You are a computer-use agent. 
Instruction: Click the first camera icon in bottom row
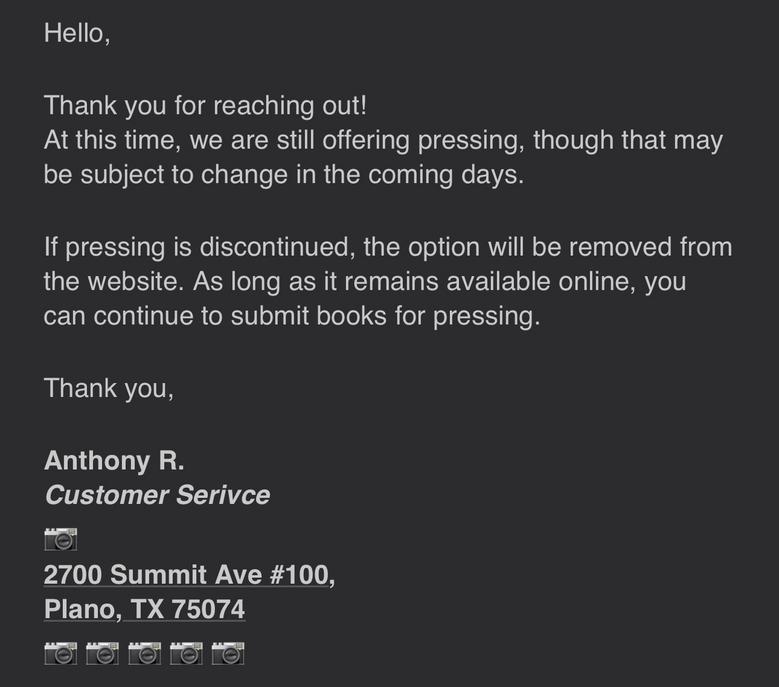pyautogui.click(x=61, y=654)
